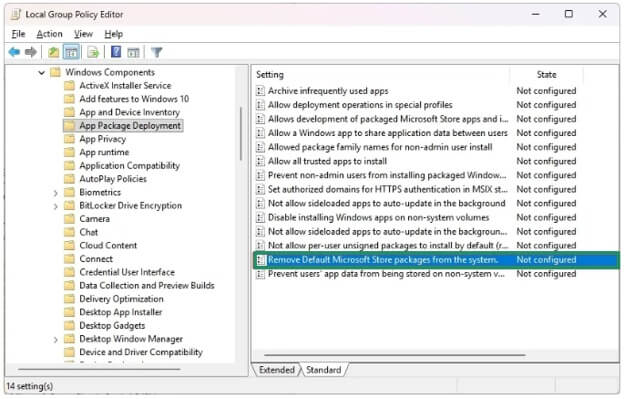Screen dimensions: 624x399
Task: Click the Forward arrow toolbar icon
Action: [x=31, y=52]
